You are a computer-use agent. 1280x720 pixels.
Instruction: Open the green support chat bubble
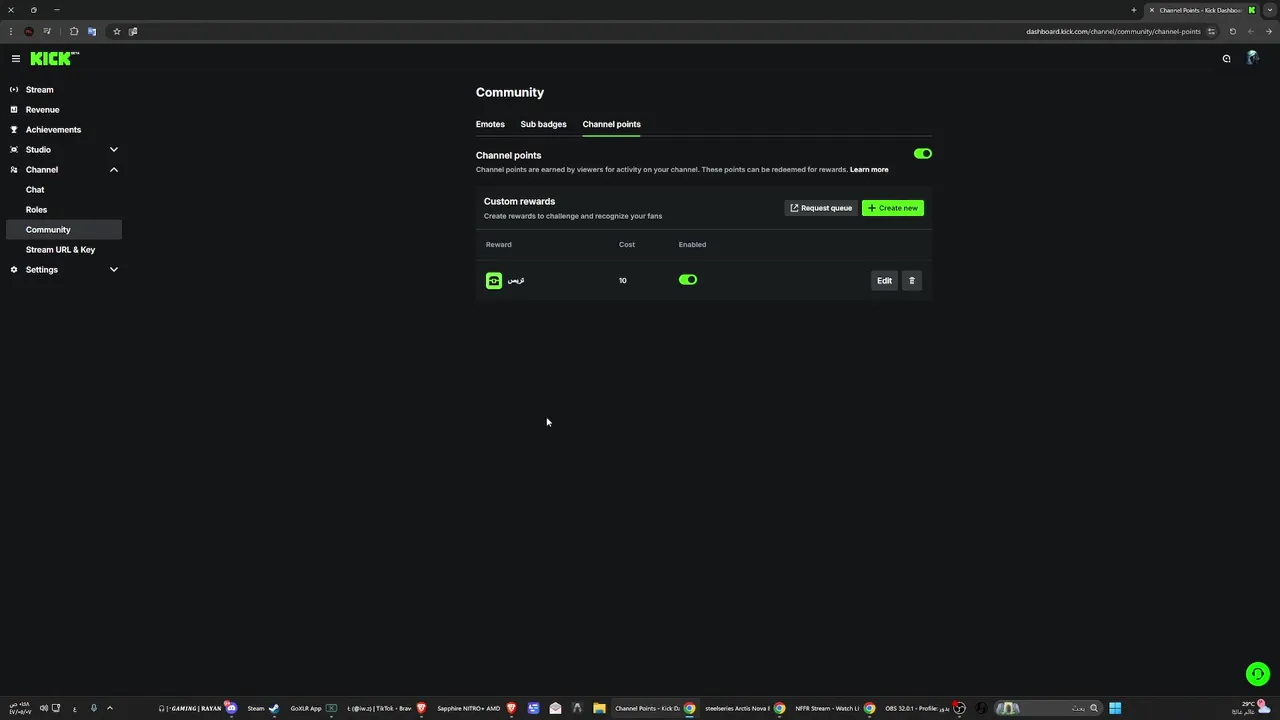(x=1258, y=674)
